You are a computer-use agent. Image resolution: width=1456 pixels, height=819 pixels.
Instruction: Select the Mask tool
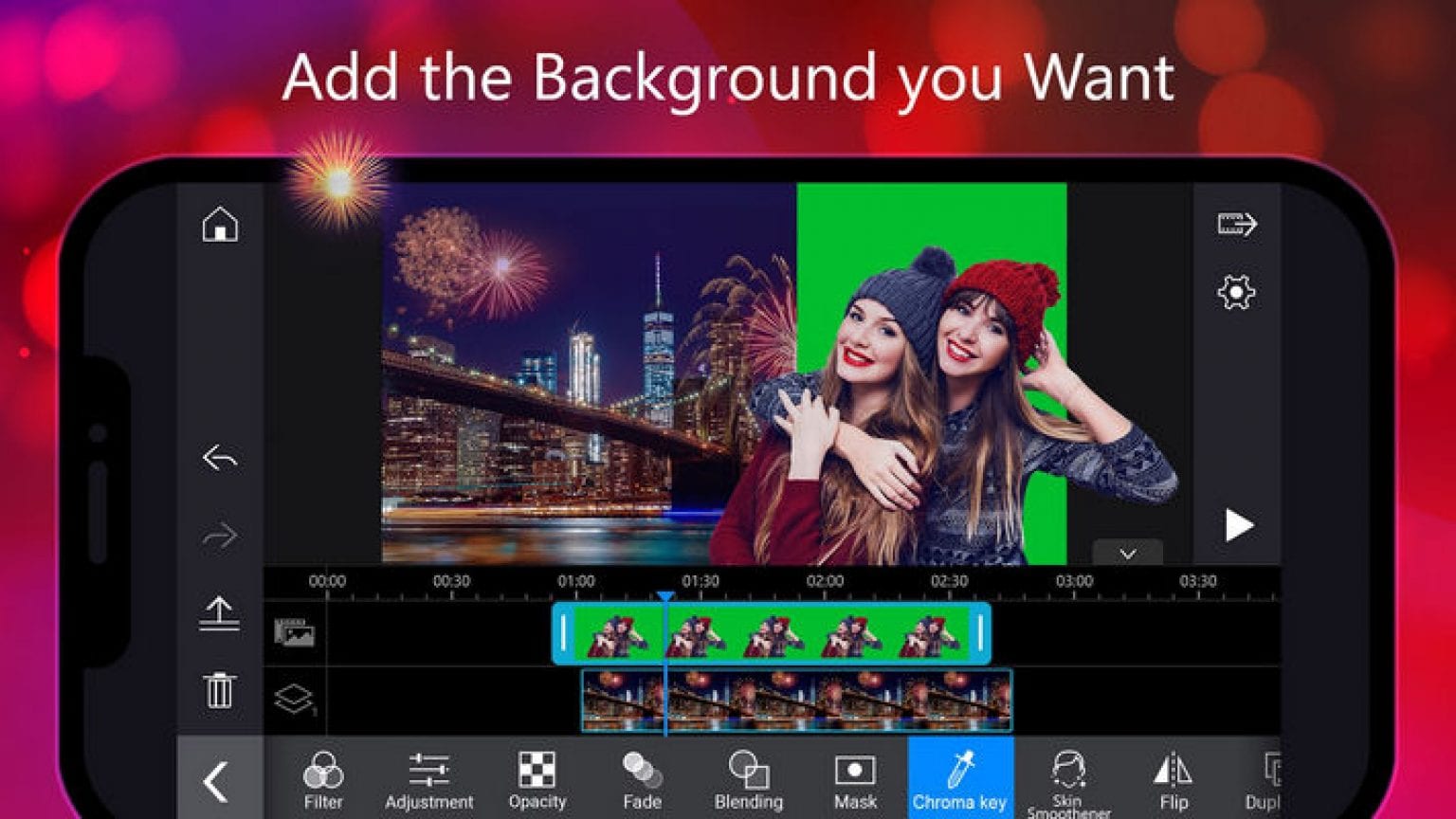[x=854, y=780]
